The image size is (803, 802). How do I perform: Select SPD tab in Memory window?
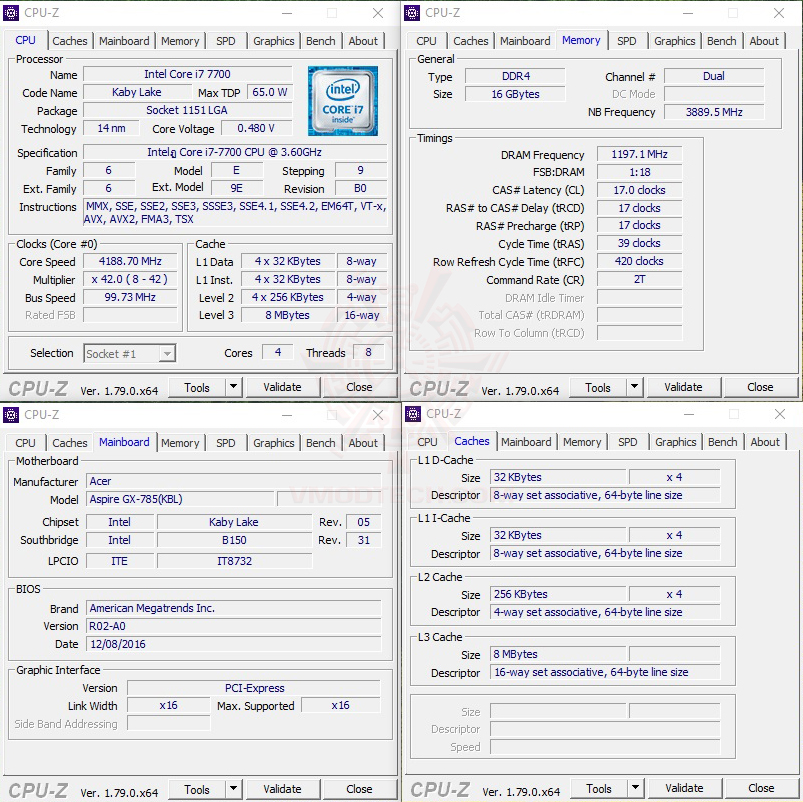[x=626, y=41]
